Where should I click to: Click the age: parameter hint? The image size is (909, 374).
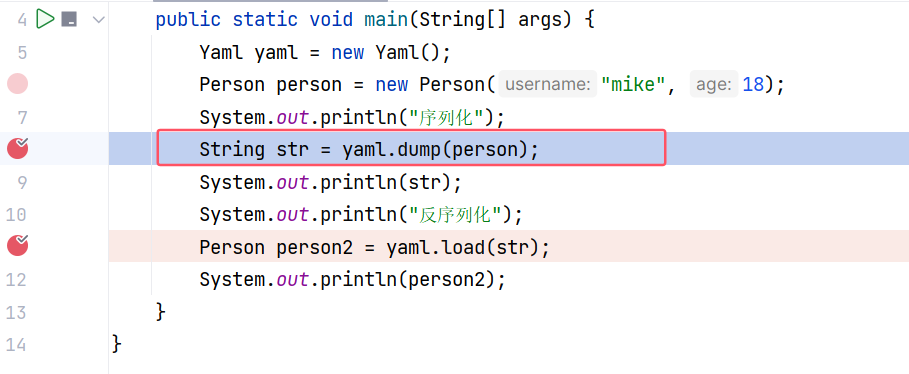coord(714,85)
